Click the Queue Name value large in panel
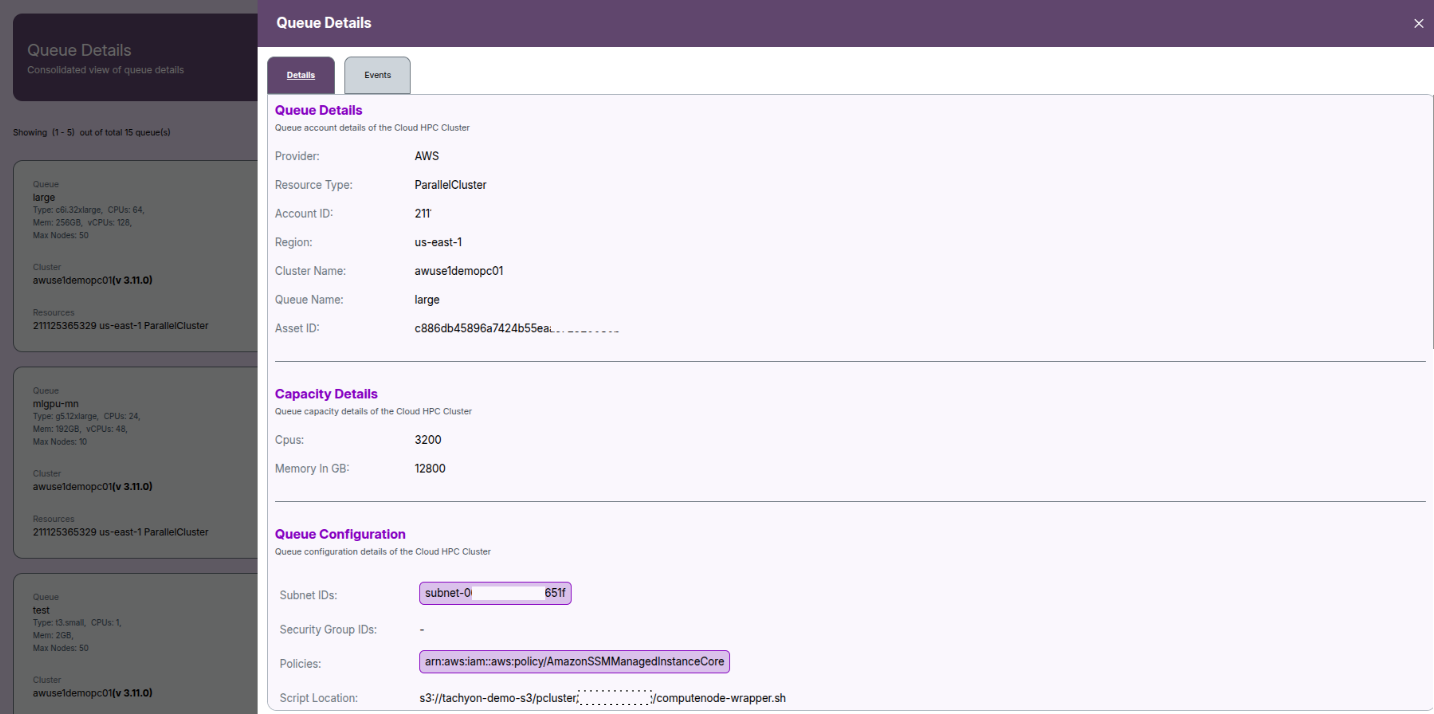1434x714 pixels. point(427,300)
